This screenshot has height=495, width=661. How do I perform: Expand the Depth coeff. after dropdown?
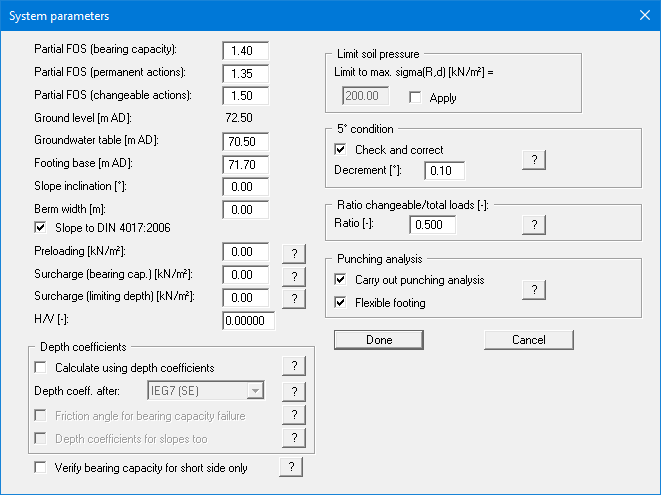(256, 391)
